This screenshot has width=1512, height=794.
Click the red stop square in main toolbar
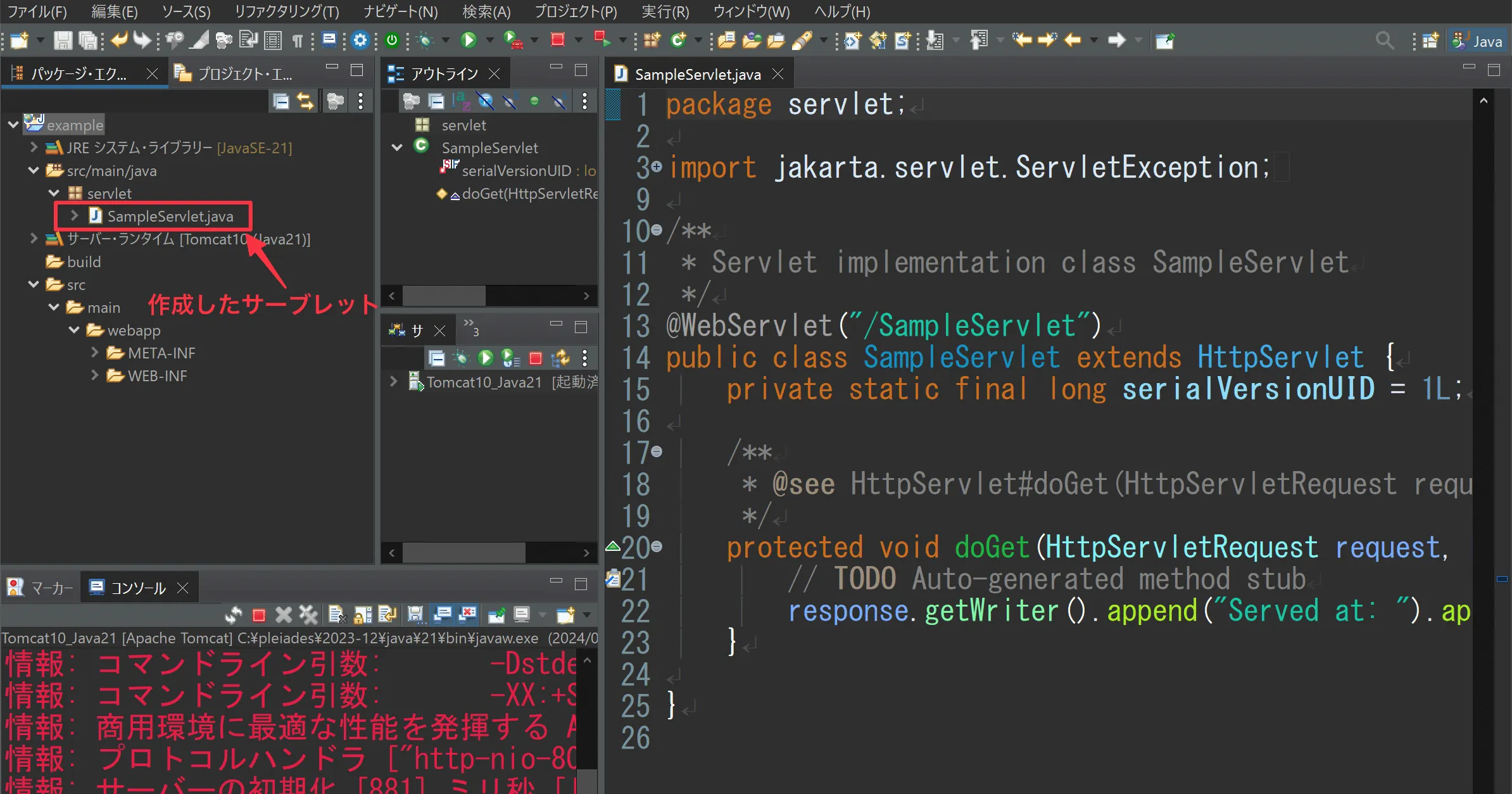click(557, 41)
